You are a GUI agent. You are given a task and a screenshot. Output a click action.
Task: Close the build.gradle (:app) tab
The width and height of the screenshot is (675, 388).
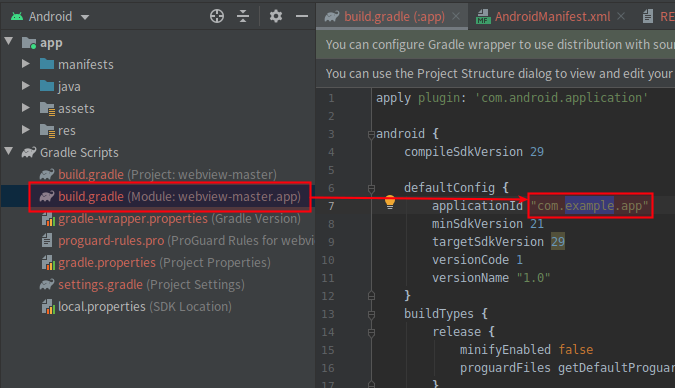coord(456,16)
